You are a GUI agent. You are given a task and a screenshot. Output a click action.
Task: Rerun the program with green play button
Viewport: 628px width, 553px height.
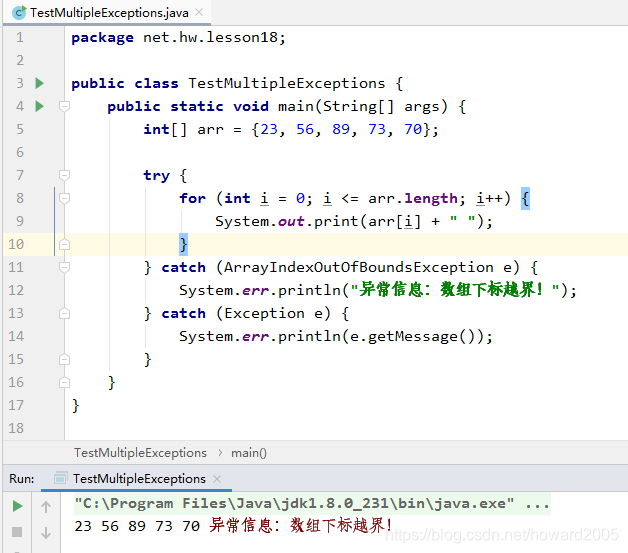point(17,506)
